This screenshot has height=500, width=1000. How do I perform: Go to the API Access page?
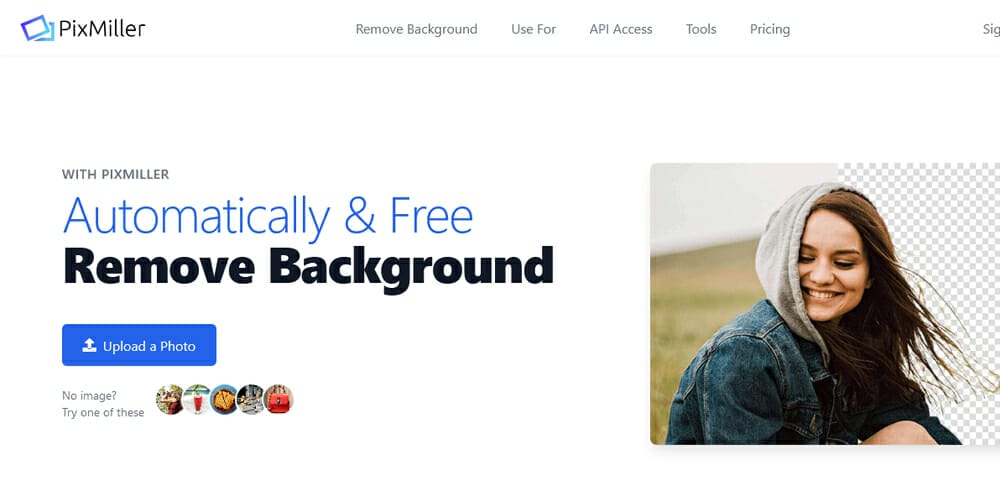point(621,29)
